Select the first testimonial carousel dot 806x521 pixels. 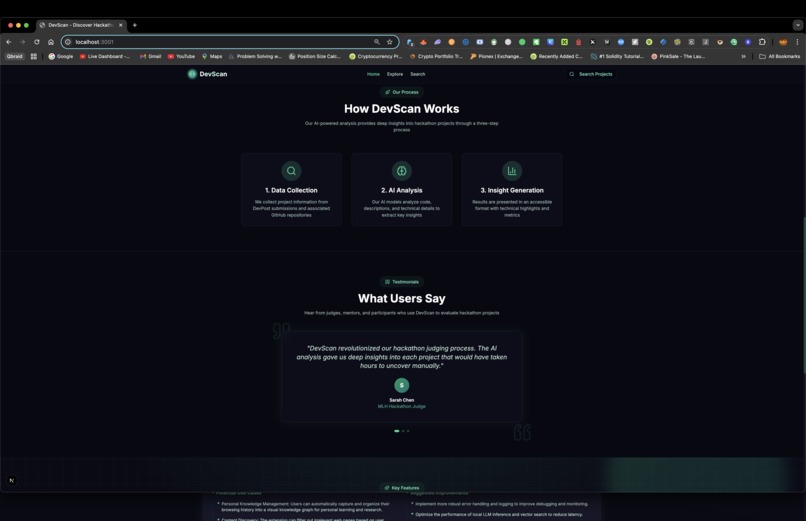pos(396,431)
